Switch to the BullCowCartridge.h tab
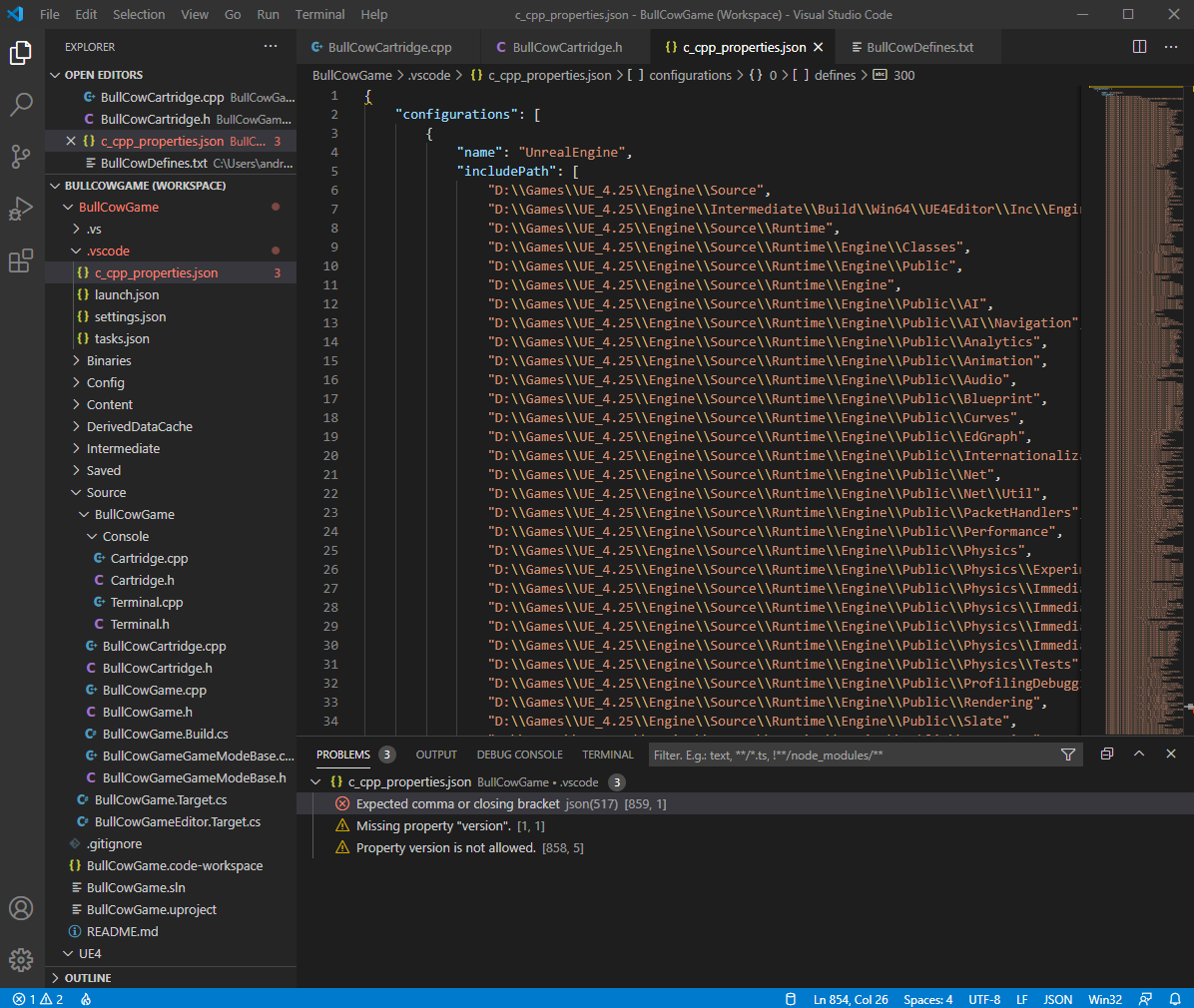The image size is (1194, 1008). tap(566, 47)
